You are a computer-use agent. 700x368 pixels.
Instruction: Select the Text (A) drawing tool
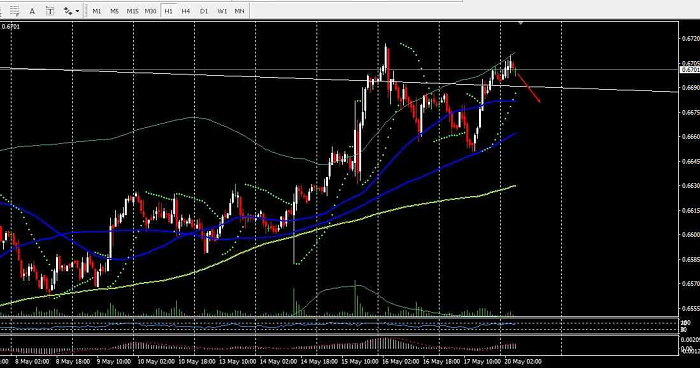(x=32, y=11)
